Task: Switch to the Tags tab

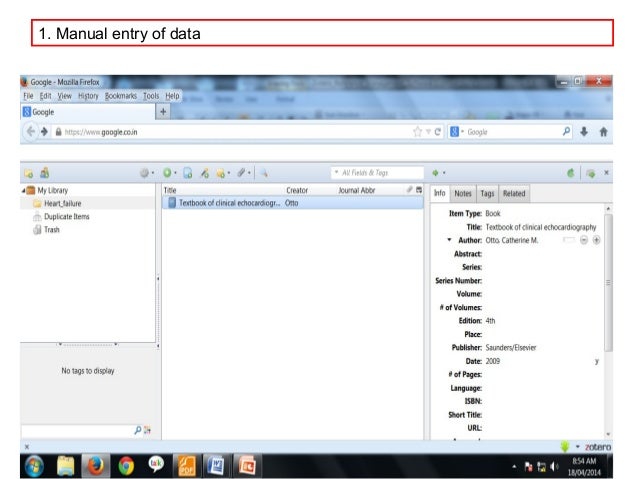Action: click(x=487, y=193)
